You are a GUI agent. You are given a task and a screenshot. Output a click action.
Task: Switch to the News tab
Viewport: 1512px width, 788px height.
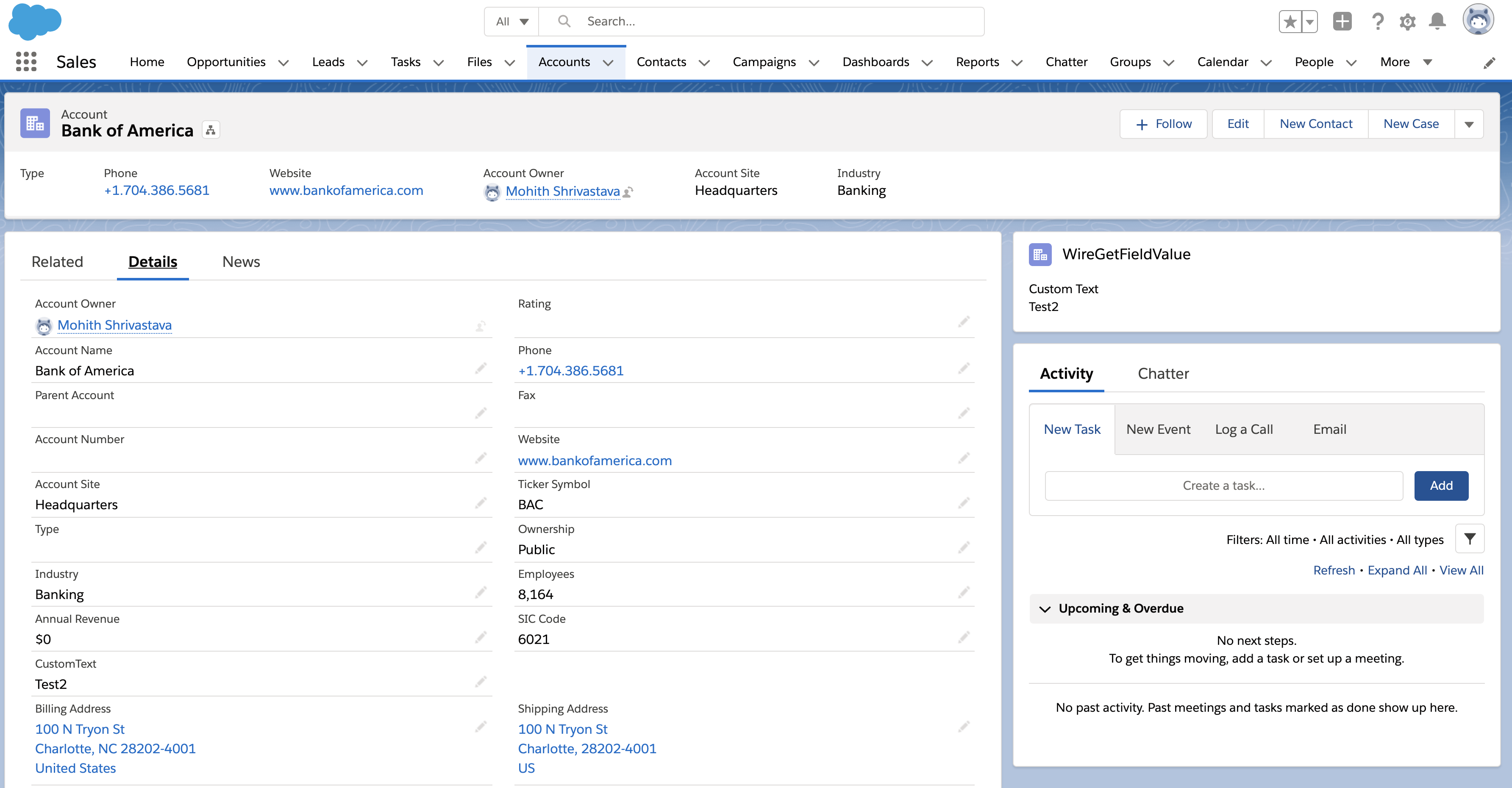241,262
